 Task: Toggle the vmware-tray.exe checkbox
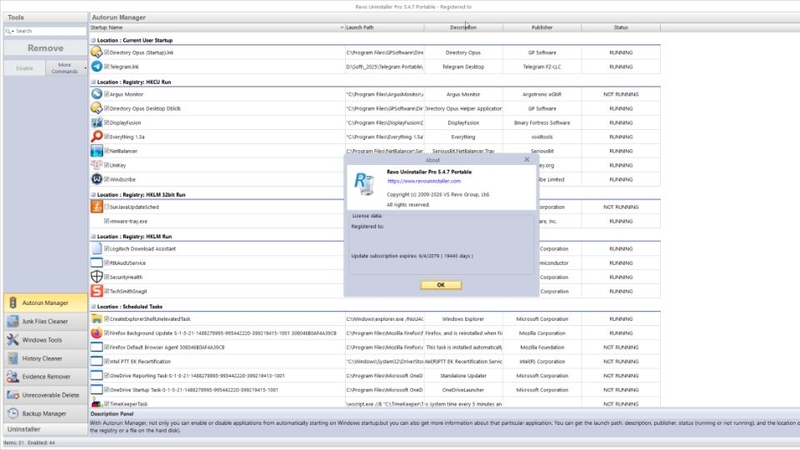coord(107,221)
